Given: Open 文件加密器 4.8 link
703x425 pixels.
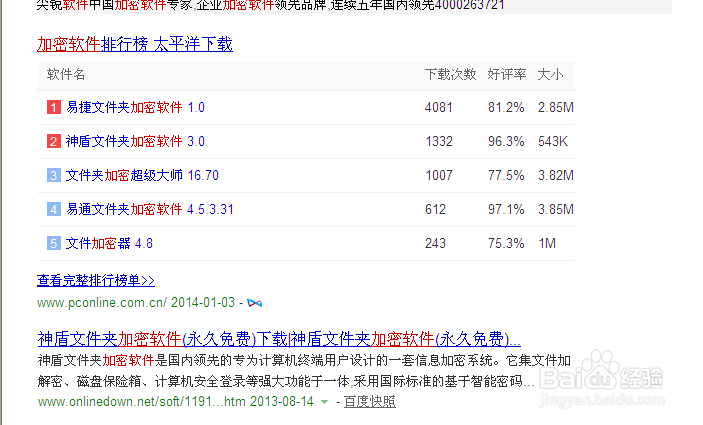Looking at the screenshot, I should (109, 243).
